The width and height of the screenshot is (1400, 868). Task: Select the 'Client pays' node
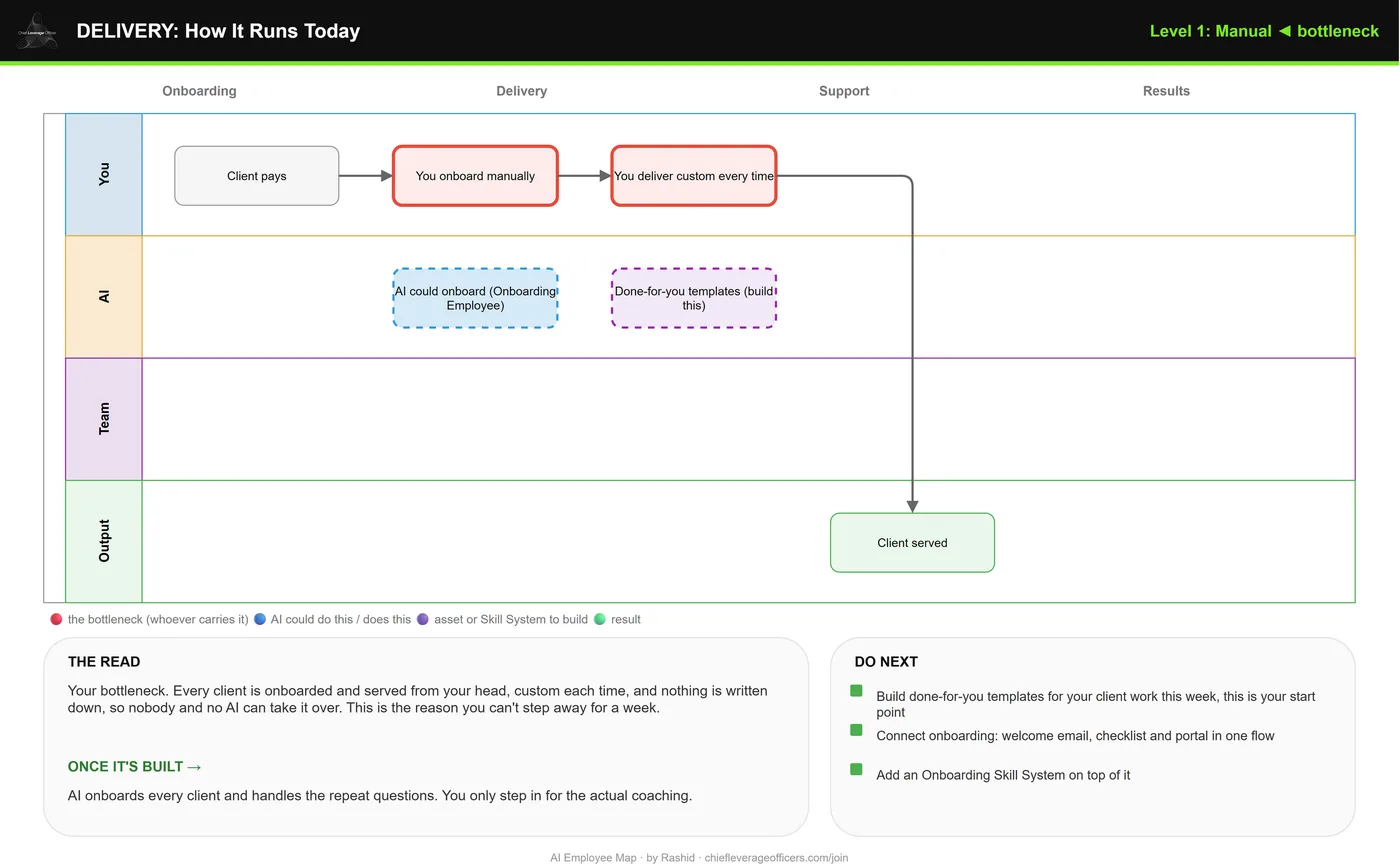pos(257,176)
